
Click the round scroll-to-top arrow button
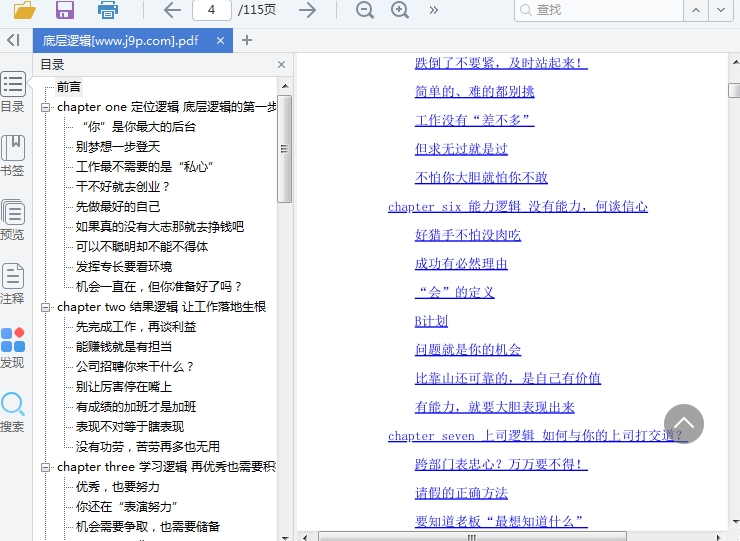(684, 424)
